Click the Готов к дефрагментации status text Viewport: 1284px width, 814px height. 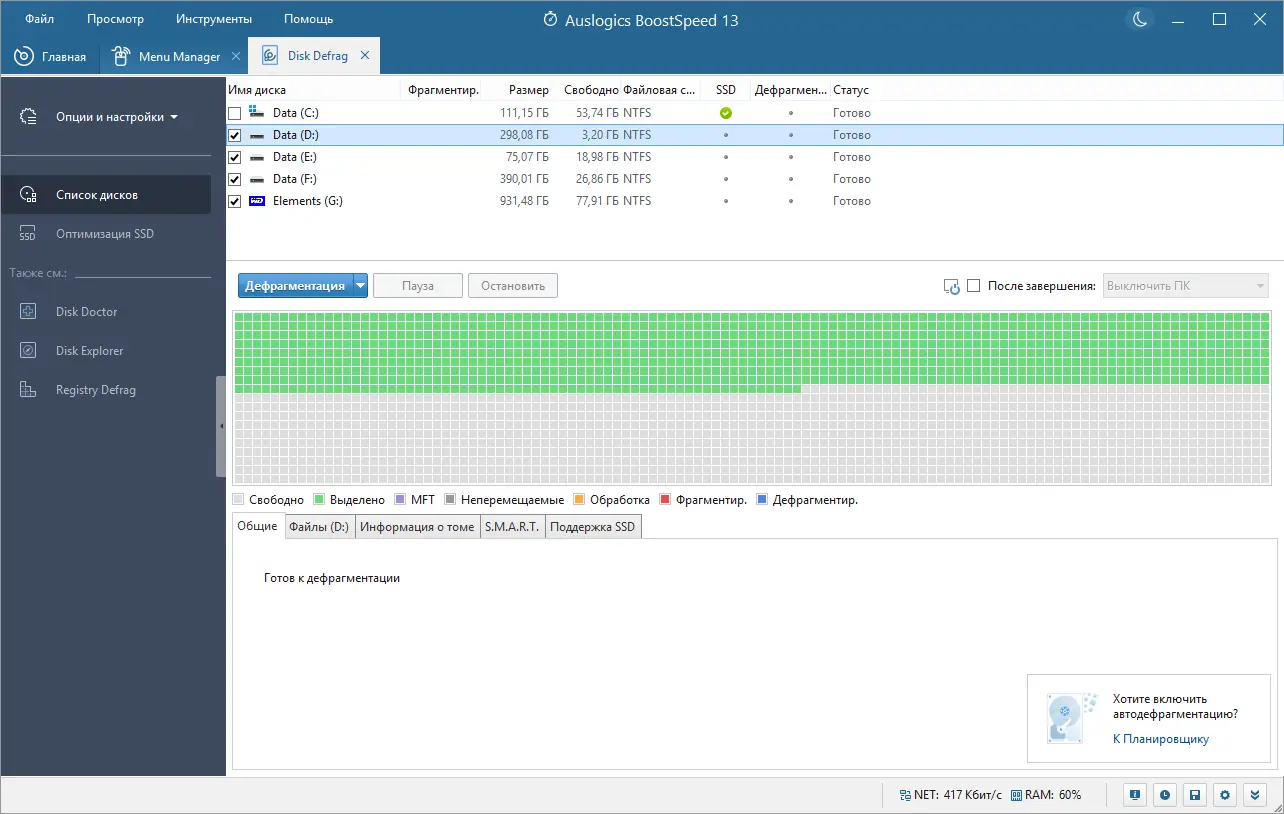tap(332, 578)
